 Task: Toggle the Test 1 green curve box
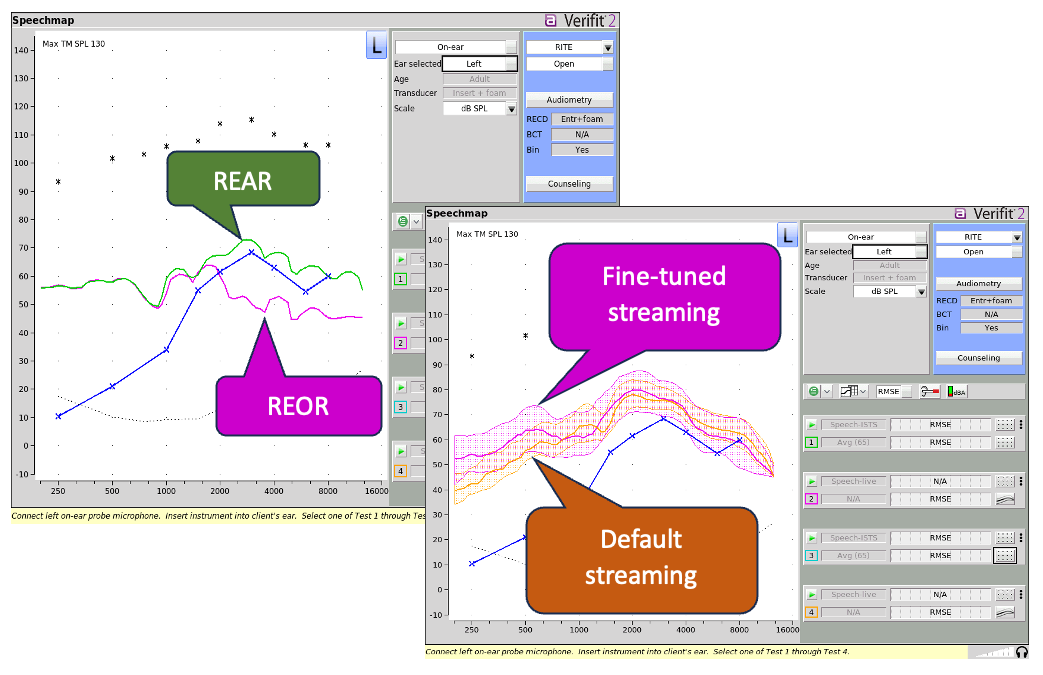tap(812, 442)
